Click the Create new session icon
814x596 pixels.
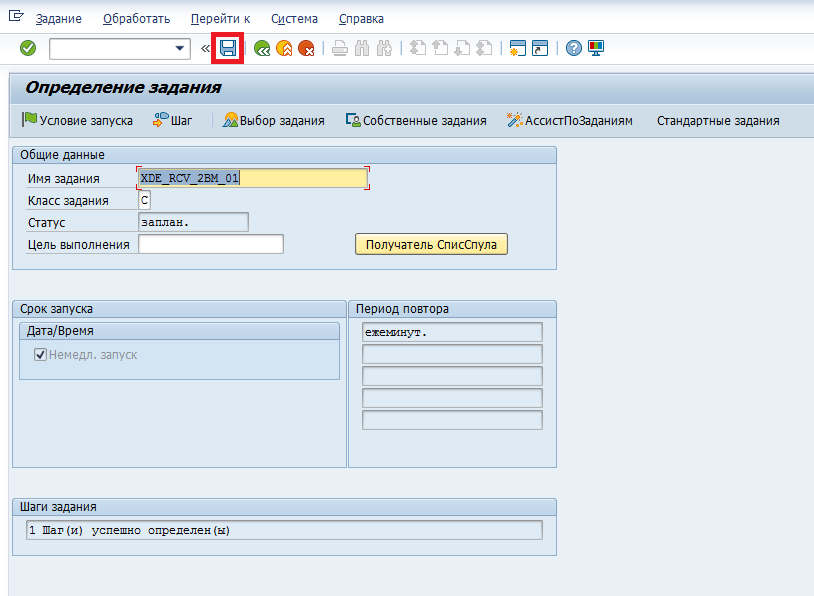coord(517,48)
